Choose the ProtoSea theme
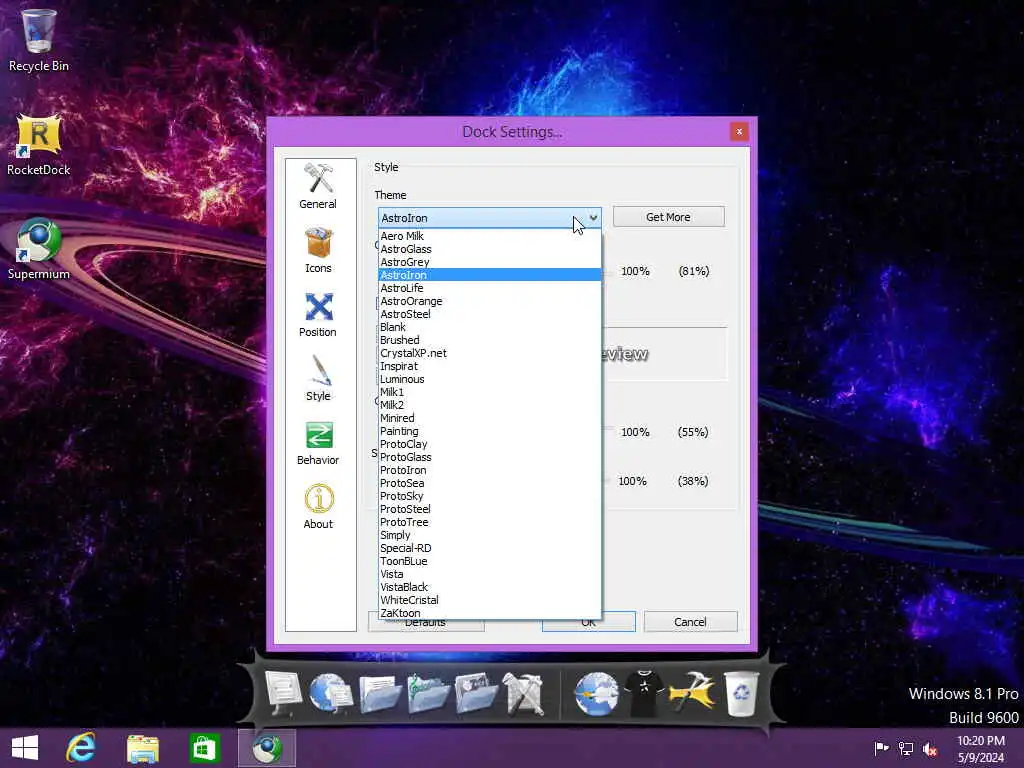 (x=490, y=483)
